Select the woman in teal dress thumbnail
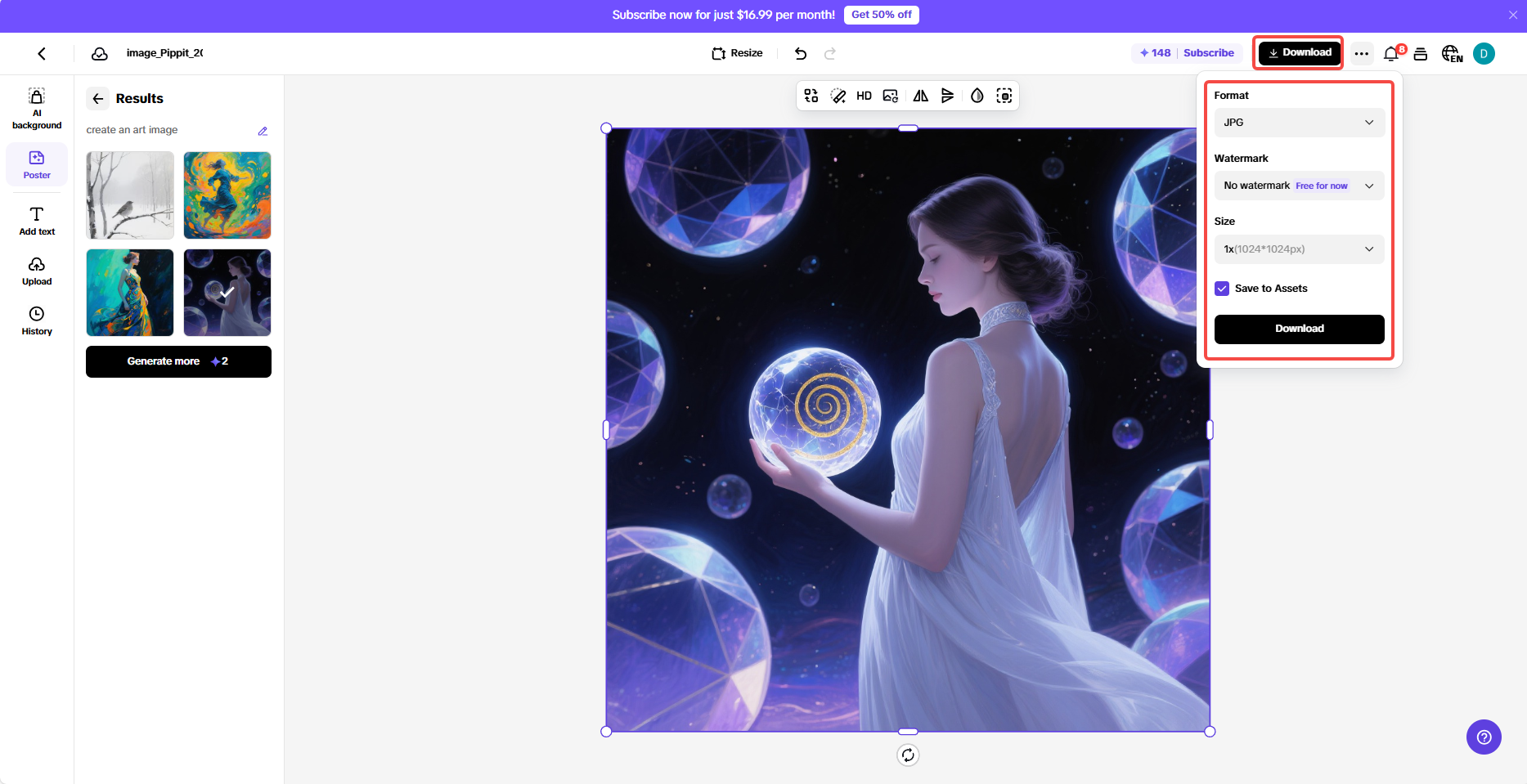Viewport: 1527px width, 784px height. click(130, 293)
